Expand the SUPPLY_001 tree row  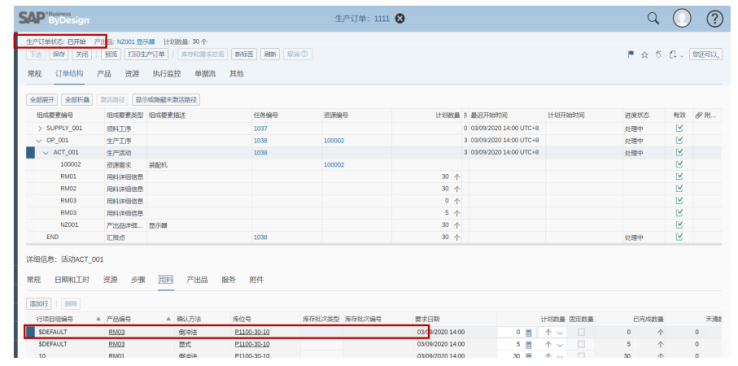[x=40, y=128]
